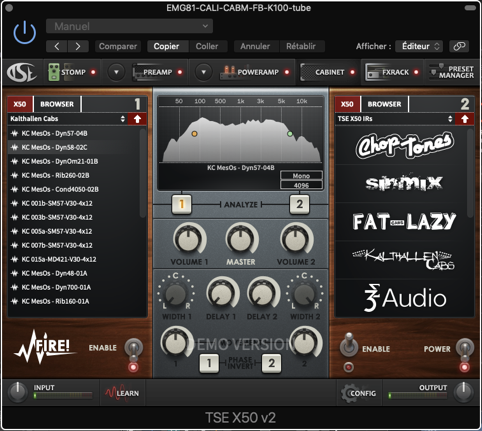Select KC 001b-SM57-V30-4x12 impulse
Image resolution: width=482 pixels, height=431 pixels.
74,203
